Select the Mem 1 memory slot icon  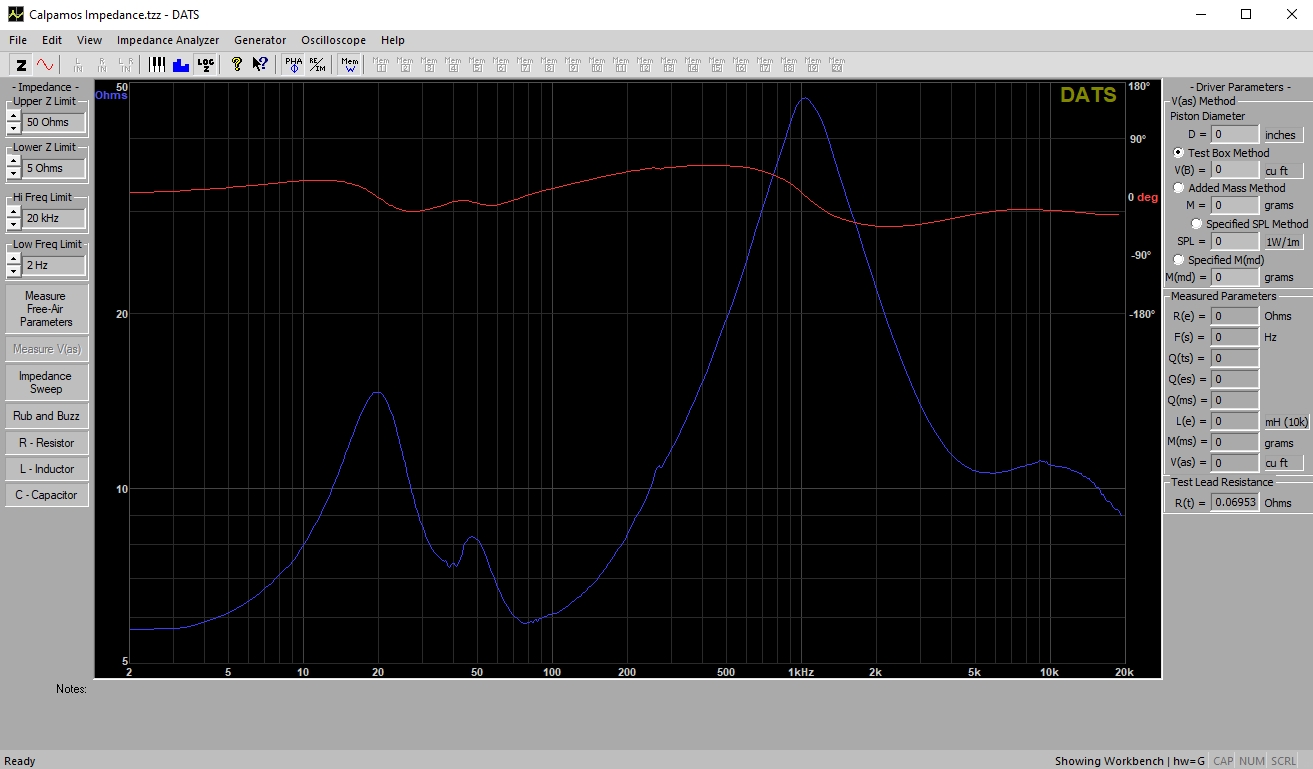(381, 64)
